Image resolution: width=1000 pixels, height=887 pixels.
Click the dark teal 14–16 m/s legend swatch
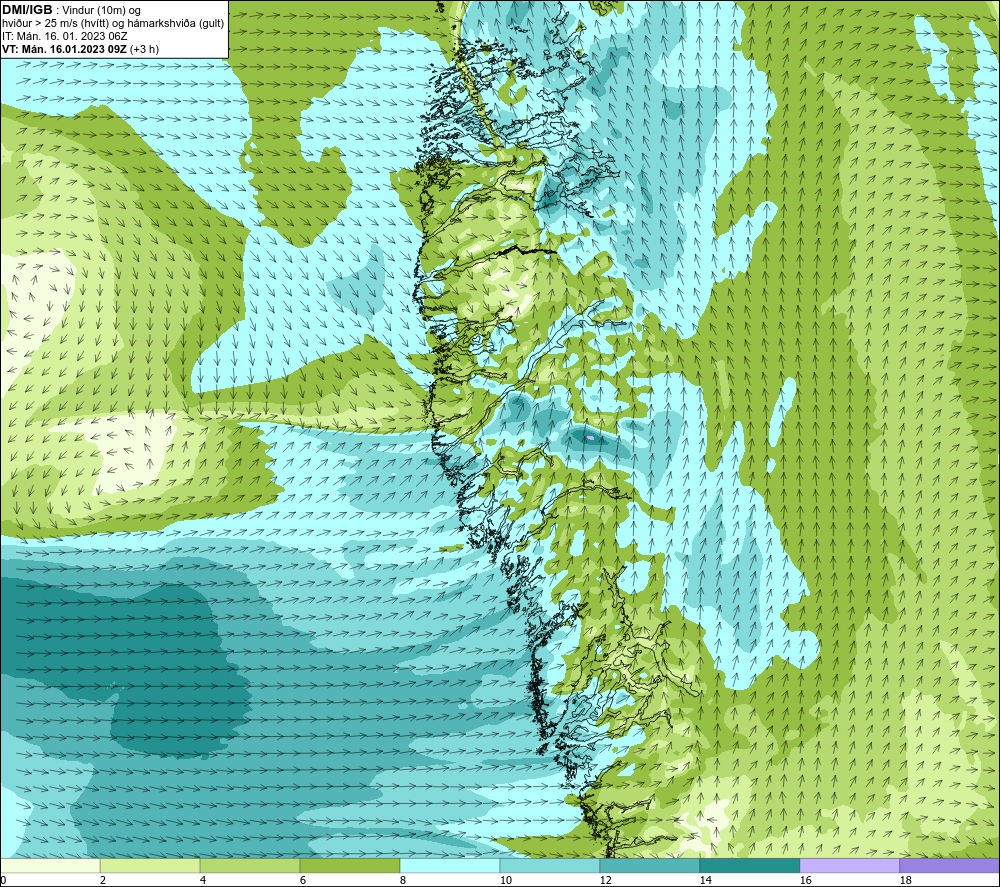pyautogui.click(x=749, y=865)
